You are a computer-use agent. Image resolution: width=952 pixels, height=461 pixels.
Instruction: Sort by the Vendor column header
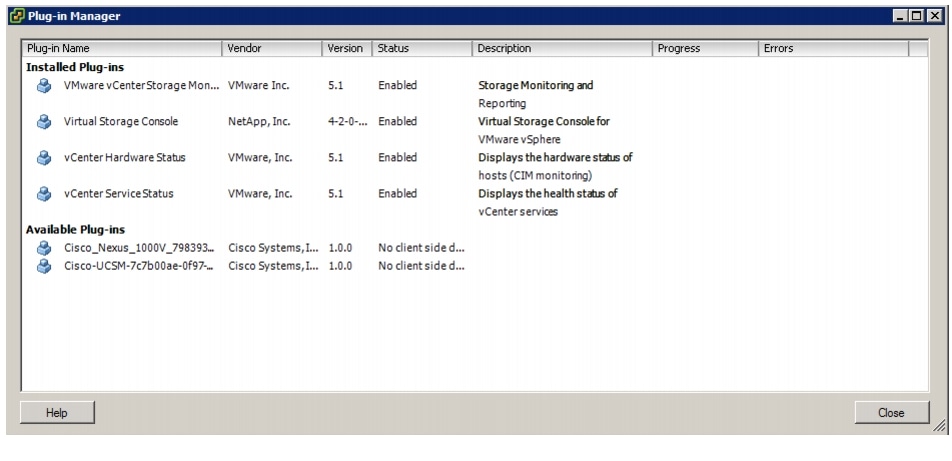click(x=273, y=49)
